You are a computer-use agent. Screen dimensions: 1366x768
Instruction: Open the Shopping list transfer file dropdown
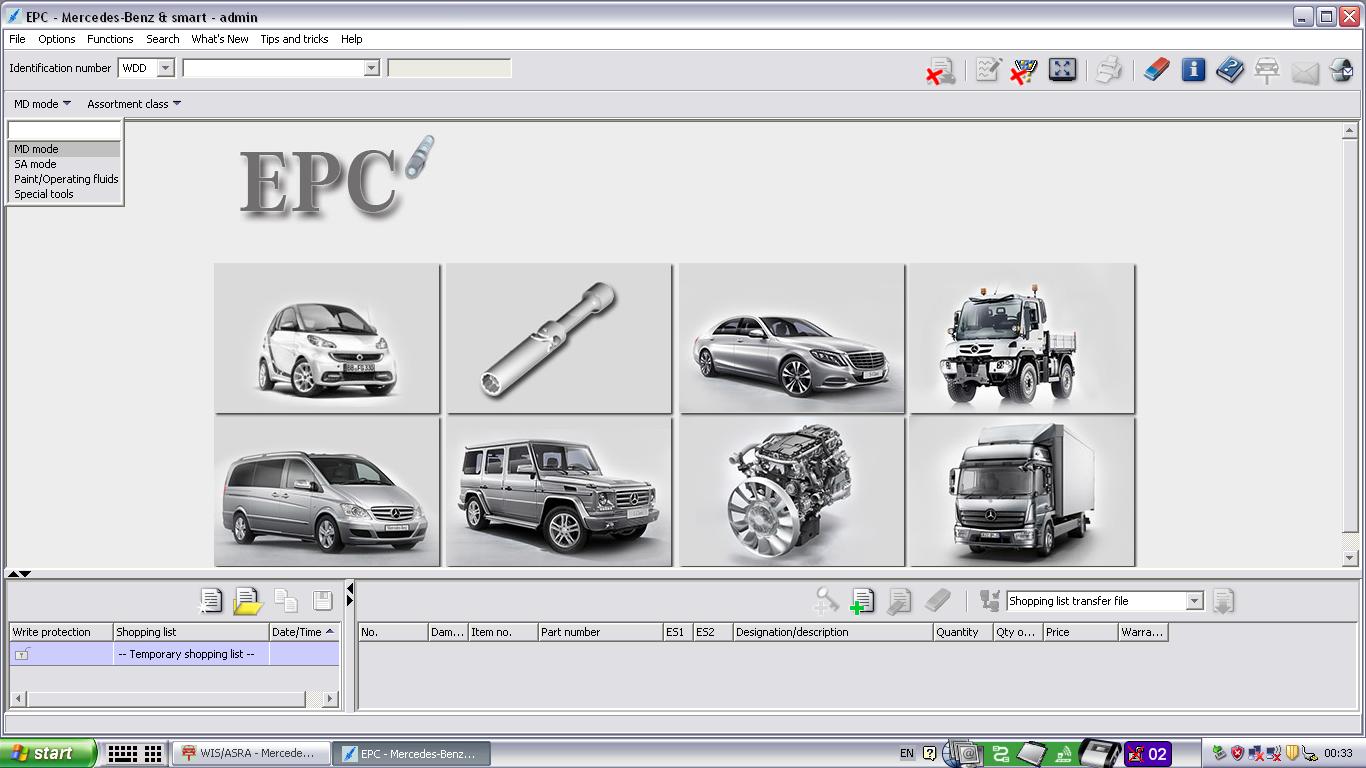[1195, 601]
